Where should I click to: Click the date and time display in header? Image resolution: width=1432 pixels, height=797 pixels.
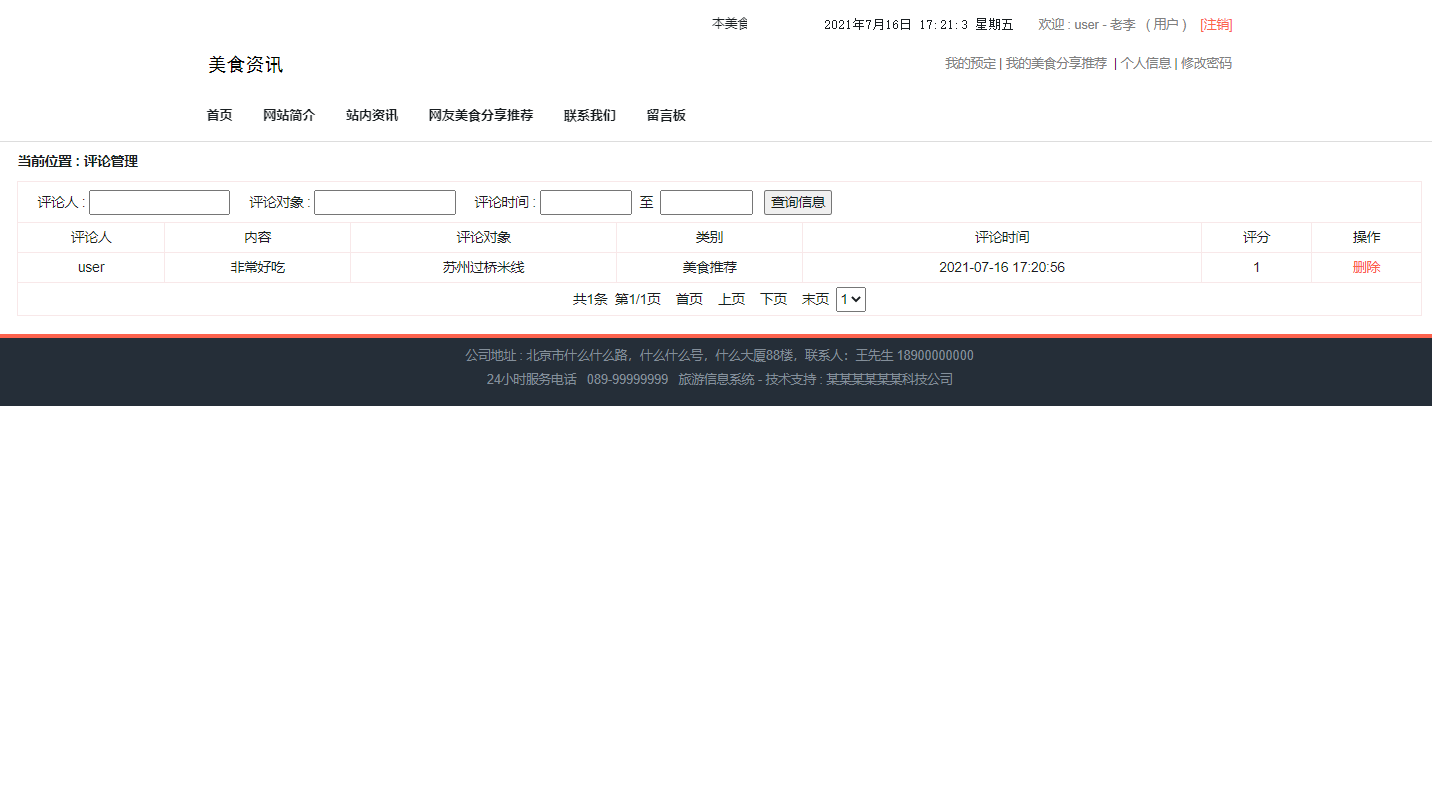(x=918, y=24)
